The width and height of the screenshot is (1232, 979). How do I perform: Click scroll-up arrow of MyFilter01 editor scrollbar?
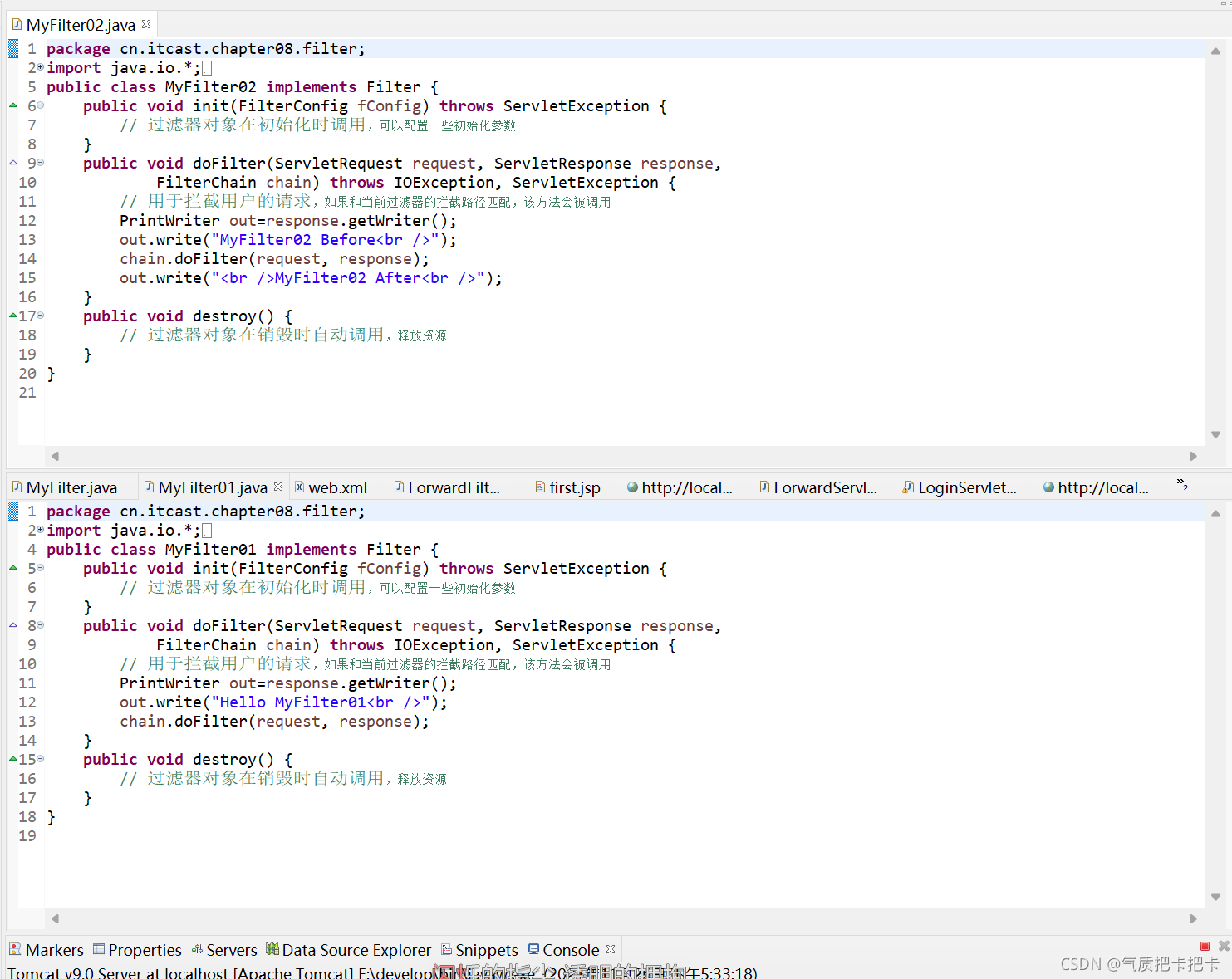[1215, 513]
